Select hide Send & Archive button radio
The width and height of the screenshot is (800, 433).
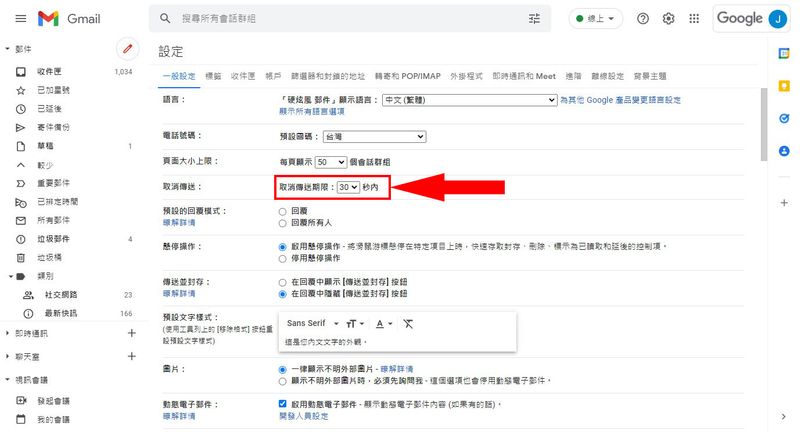[283, 294]
